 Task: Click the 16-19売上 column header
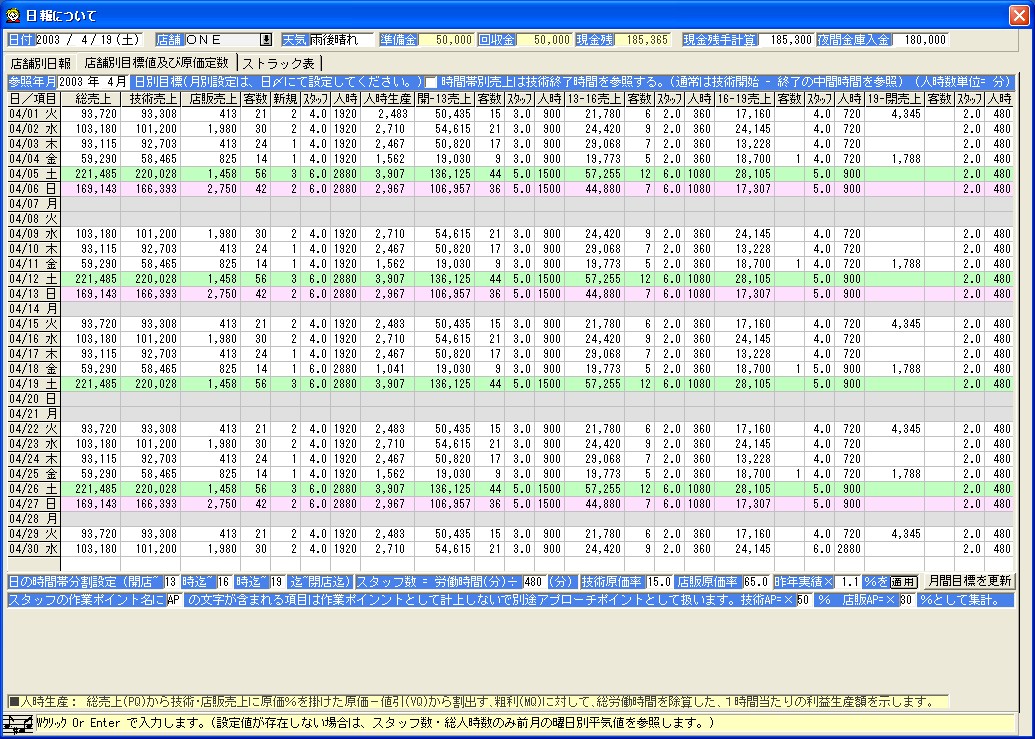(744, 99)
